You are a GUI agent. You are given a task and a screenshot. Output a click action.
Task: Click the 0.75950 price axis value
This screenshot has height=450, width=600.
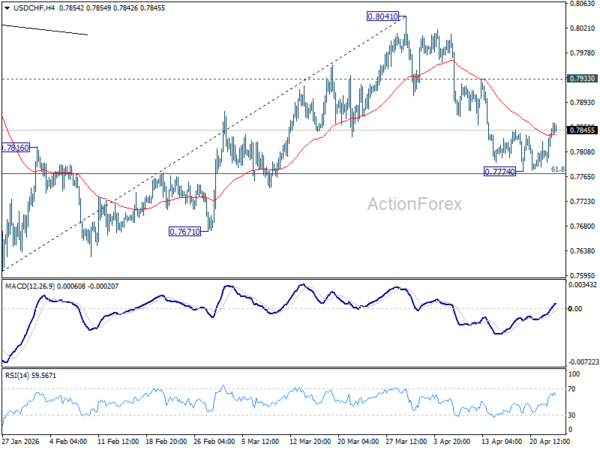(x=582, y=276)
